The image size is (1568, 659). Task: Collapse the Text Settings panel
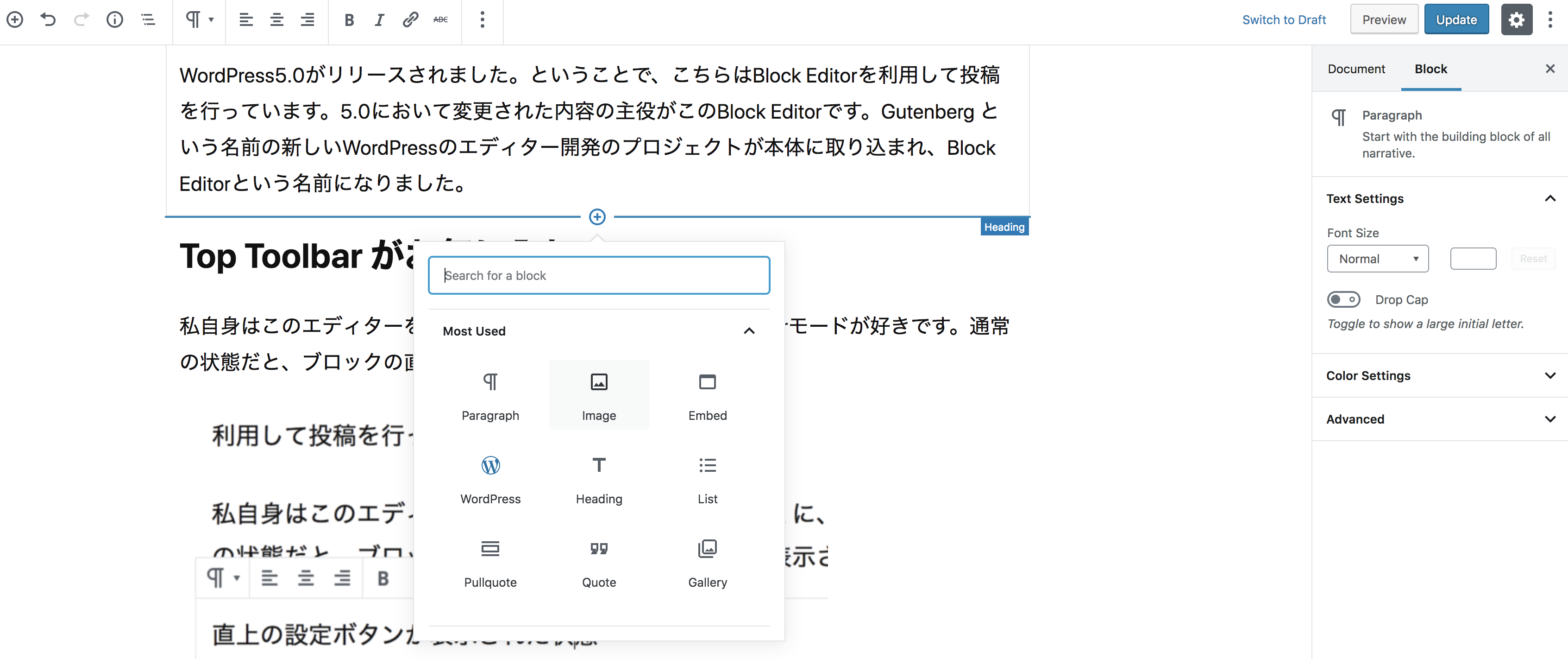coord(1439,198)
